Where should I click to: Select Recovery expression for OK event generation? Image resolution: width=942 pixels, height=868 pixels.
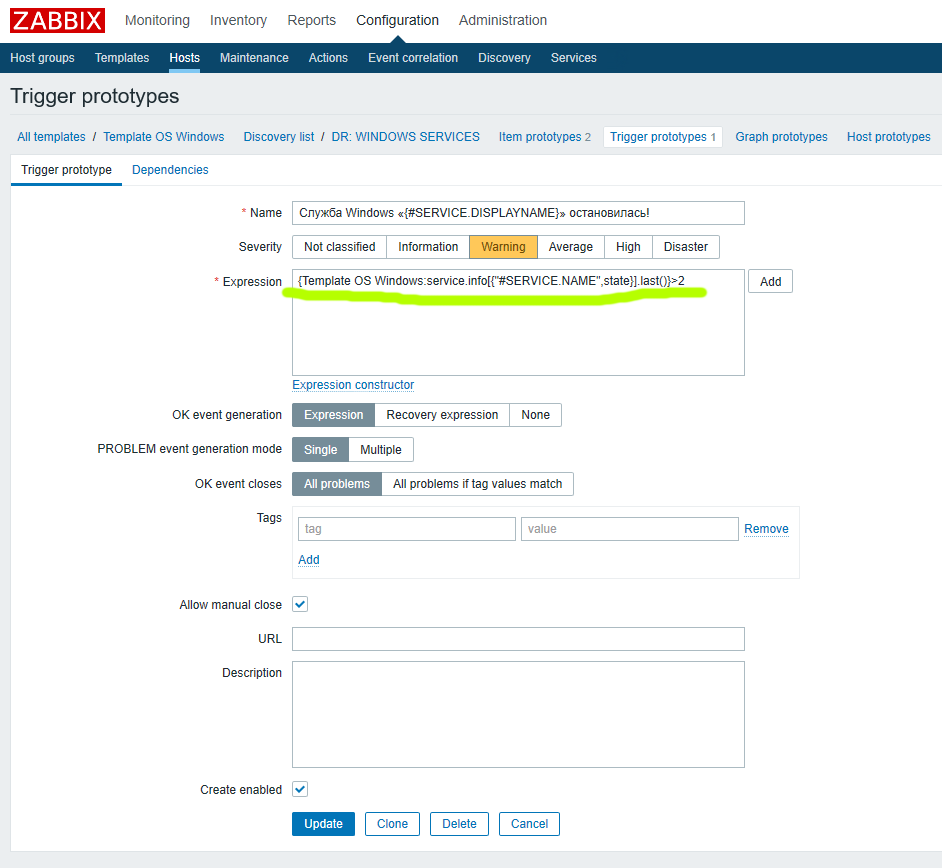[x=442, y=415]
